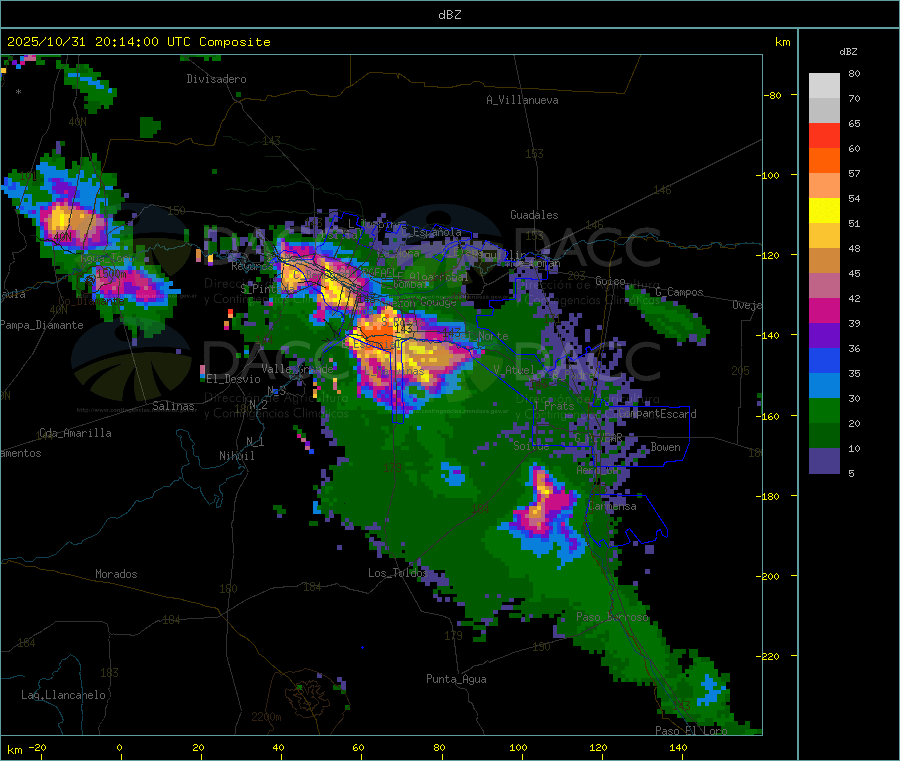
Task: Click the V_Atuel place label
Action: 513,370
